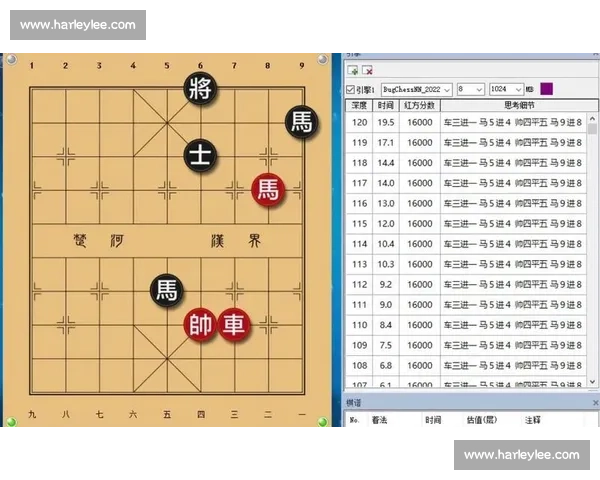600x480 pixels.
Task: Click the purple engine color swatch
Action: tap(546, 89)
